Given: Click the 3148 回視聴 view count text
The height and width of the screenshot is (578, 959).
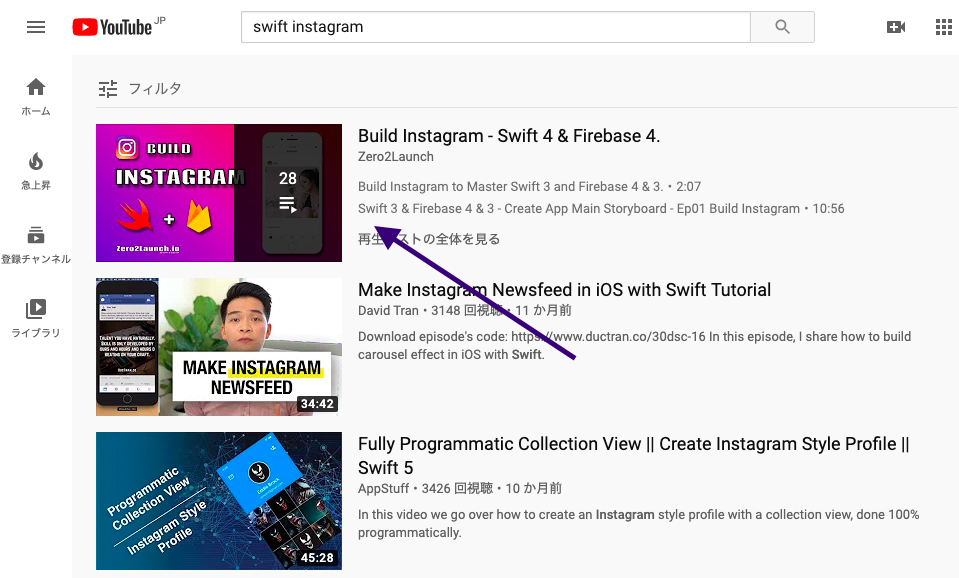Looking at the screenshot, I should (x=467, y=311).
